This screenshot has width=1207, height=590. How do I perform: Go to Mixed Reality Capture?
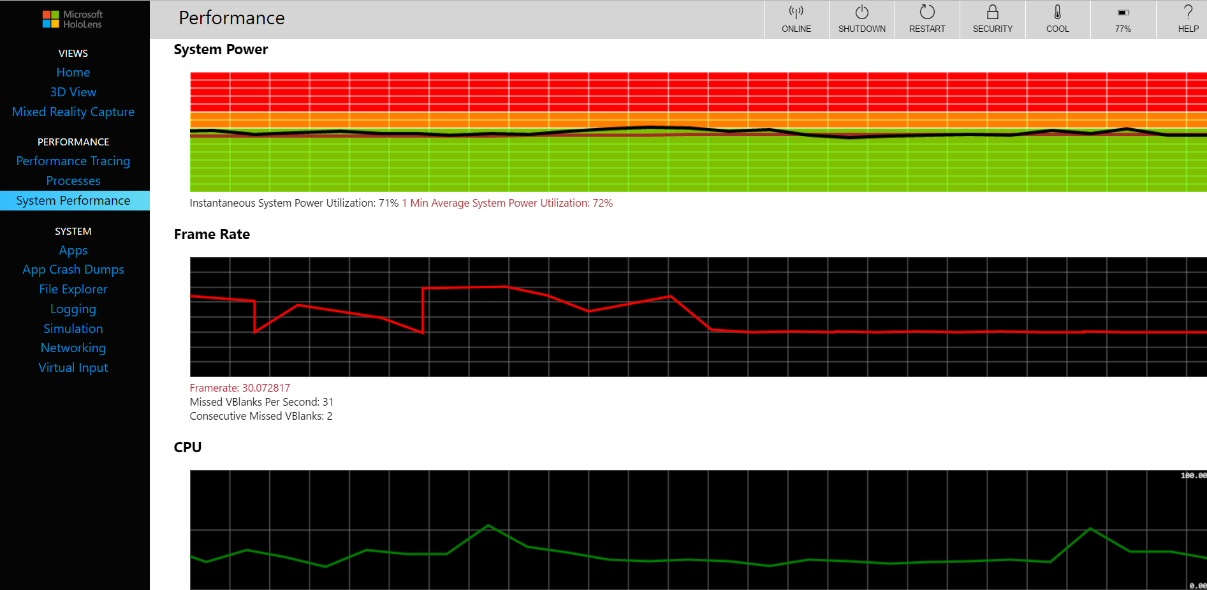click(73, 112)
